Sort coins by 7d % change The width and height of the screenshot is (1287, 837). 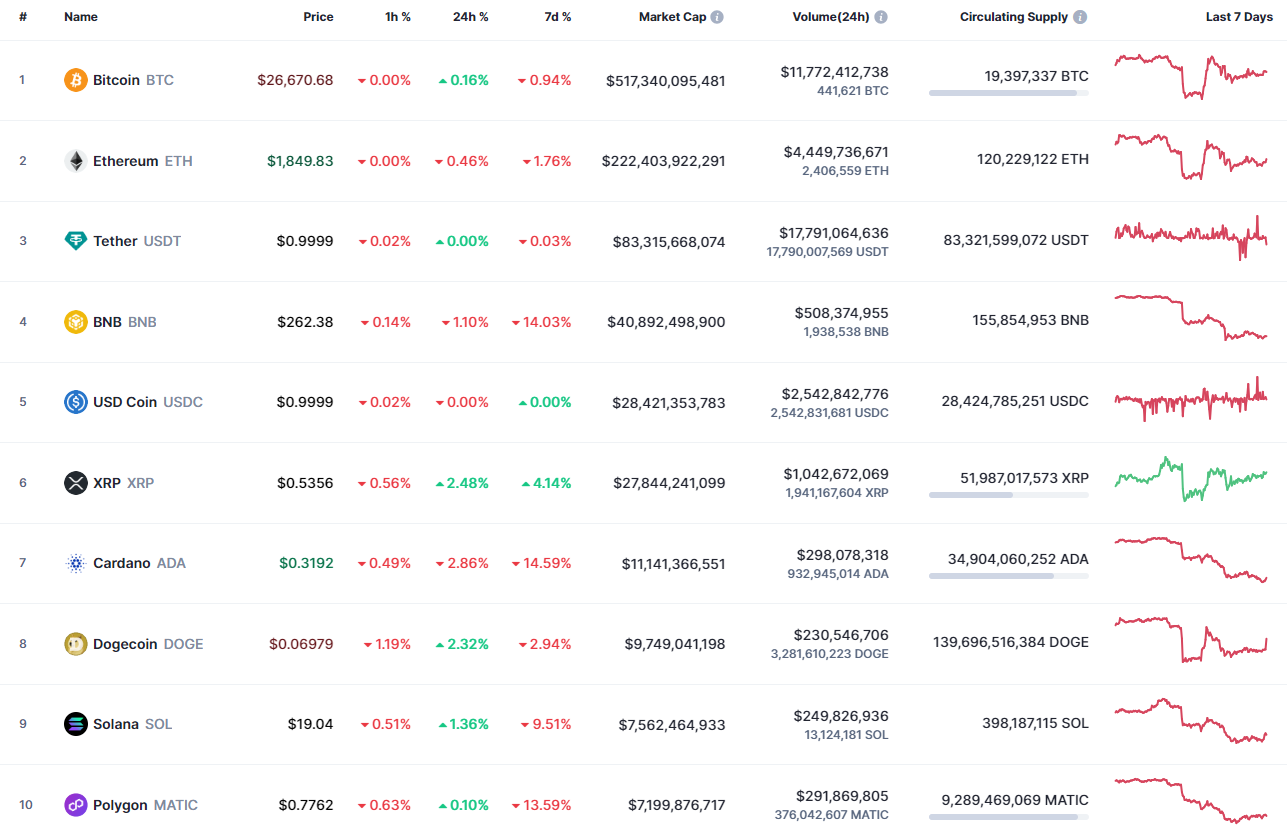[x=558, y=16]
